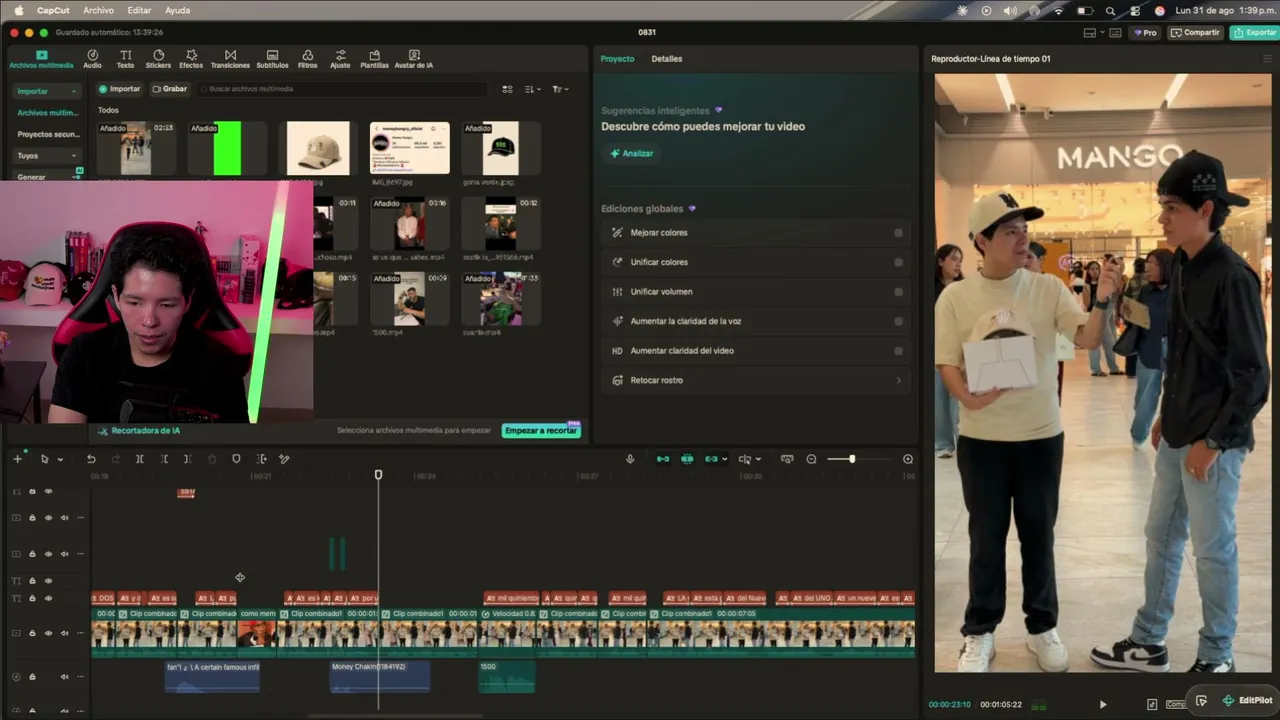This screenshot has width=1280, height=720.
Task: Adjust the timeline zoom slider
Action: click(852, 459)
